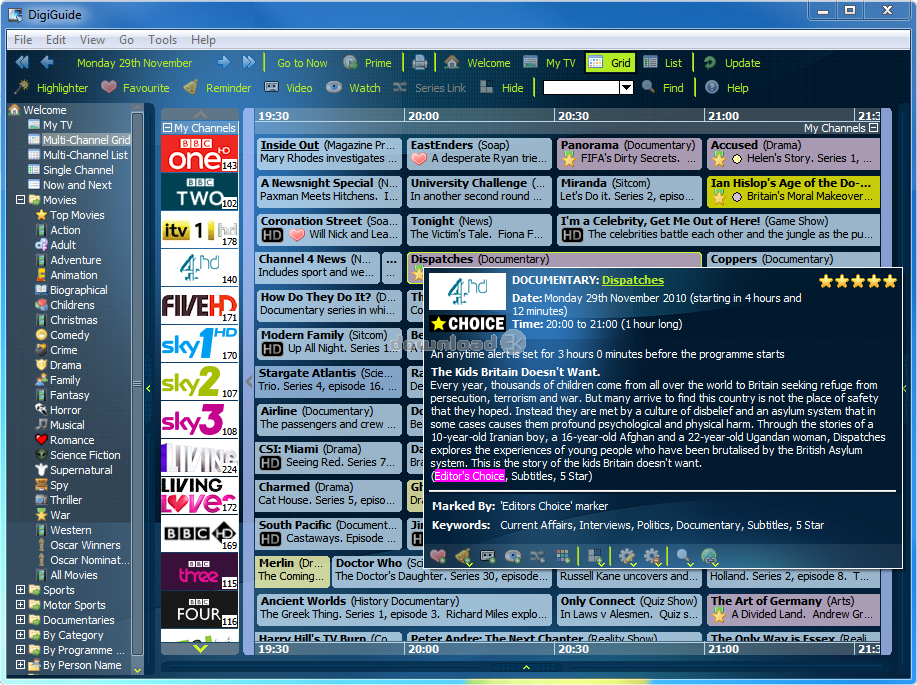The width and height of the screenshot is (917, 685).
Task: Skip forward with double right arrow
Action: (249, 62)
